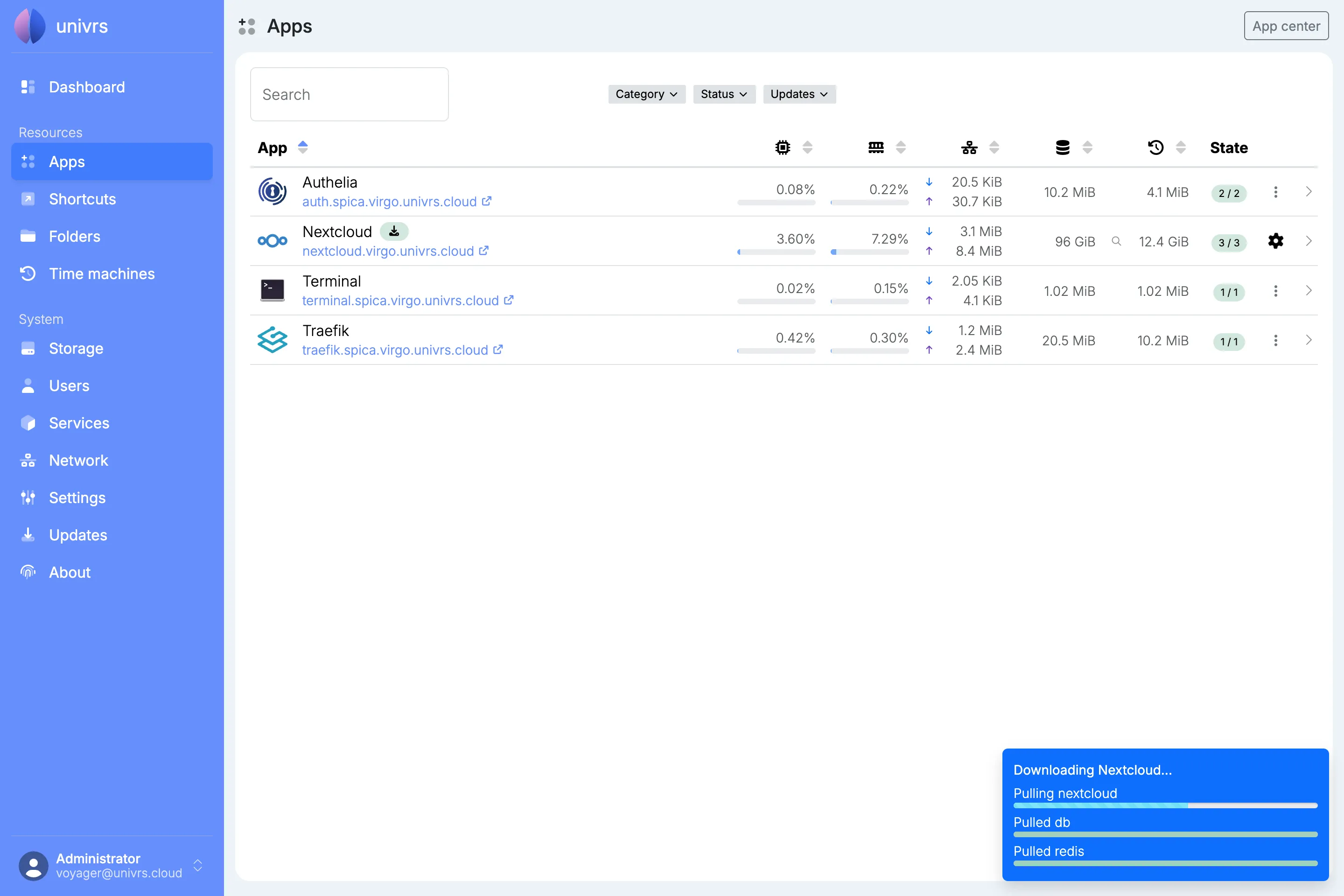Select Apps in the sidebar

(112, 162)
